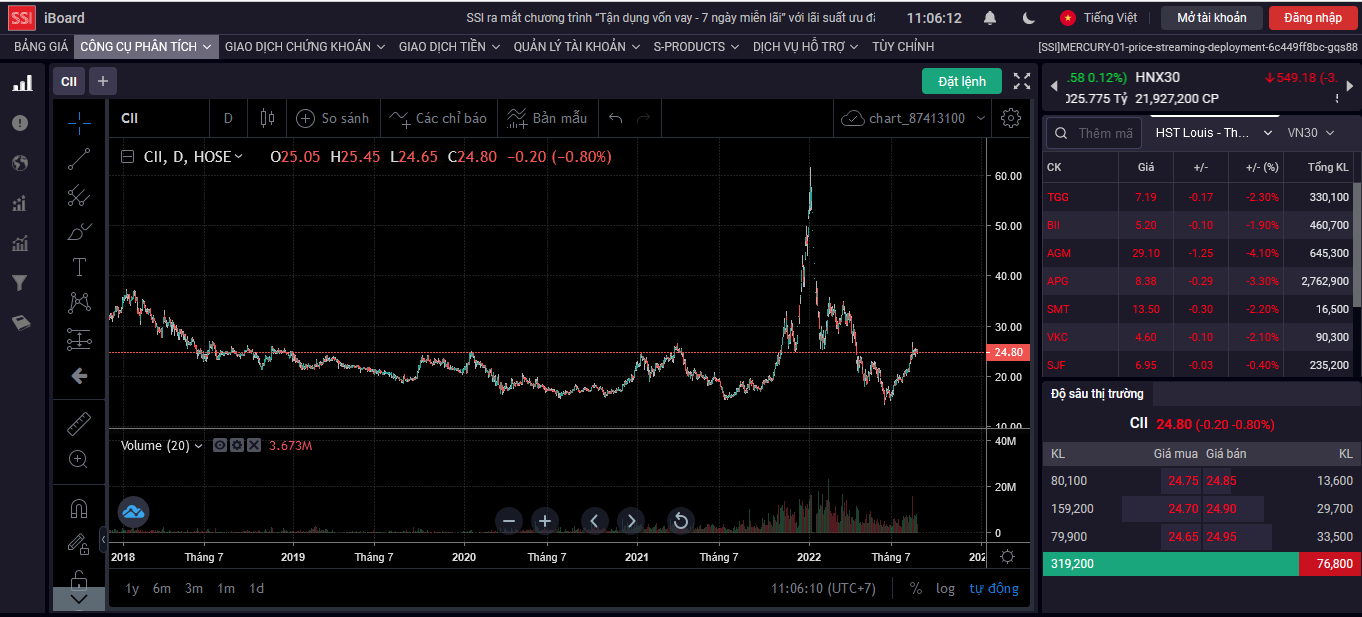The width and height of the screenshot is (1362, 617).
Task: Reset the chart view button
Action: [680, 520]
